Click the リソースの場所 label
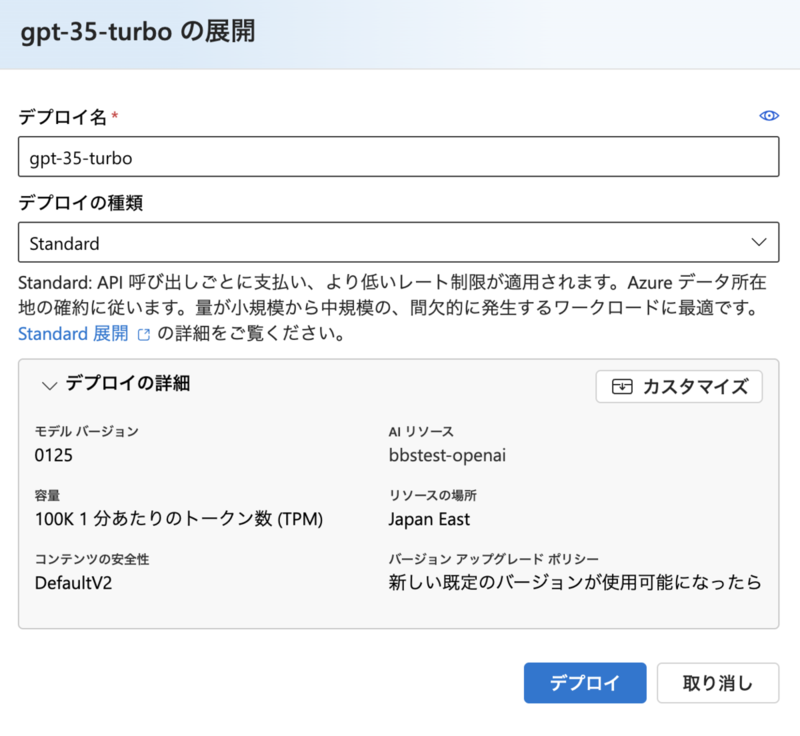The height and width of the screenshot is (736, 800). point(433,495)
